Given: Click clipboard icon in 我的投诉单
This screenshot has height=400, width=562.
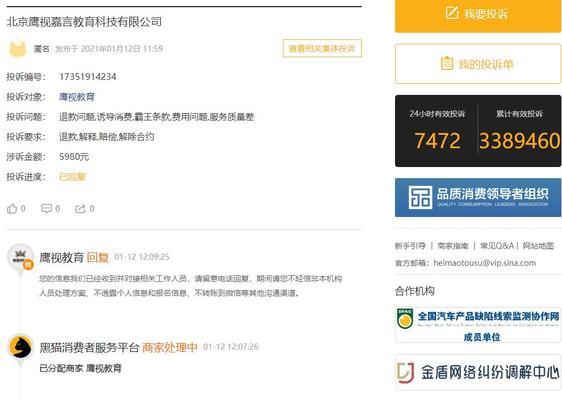Looking at the screenshot, I should tap(447, 63).
